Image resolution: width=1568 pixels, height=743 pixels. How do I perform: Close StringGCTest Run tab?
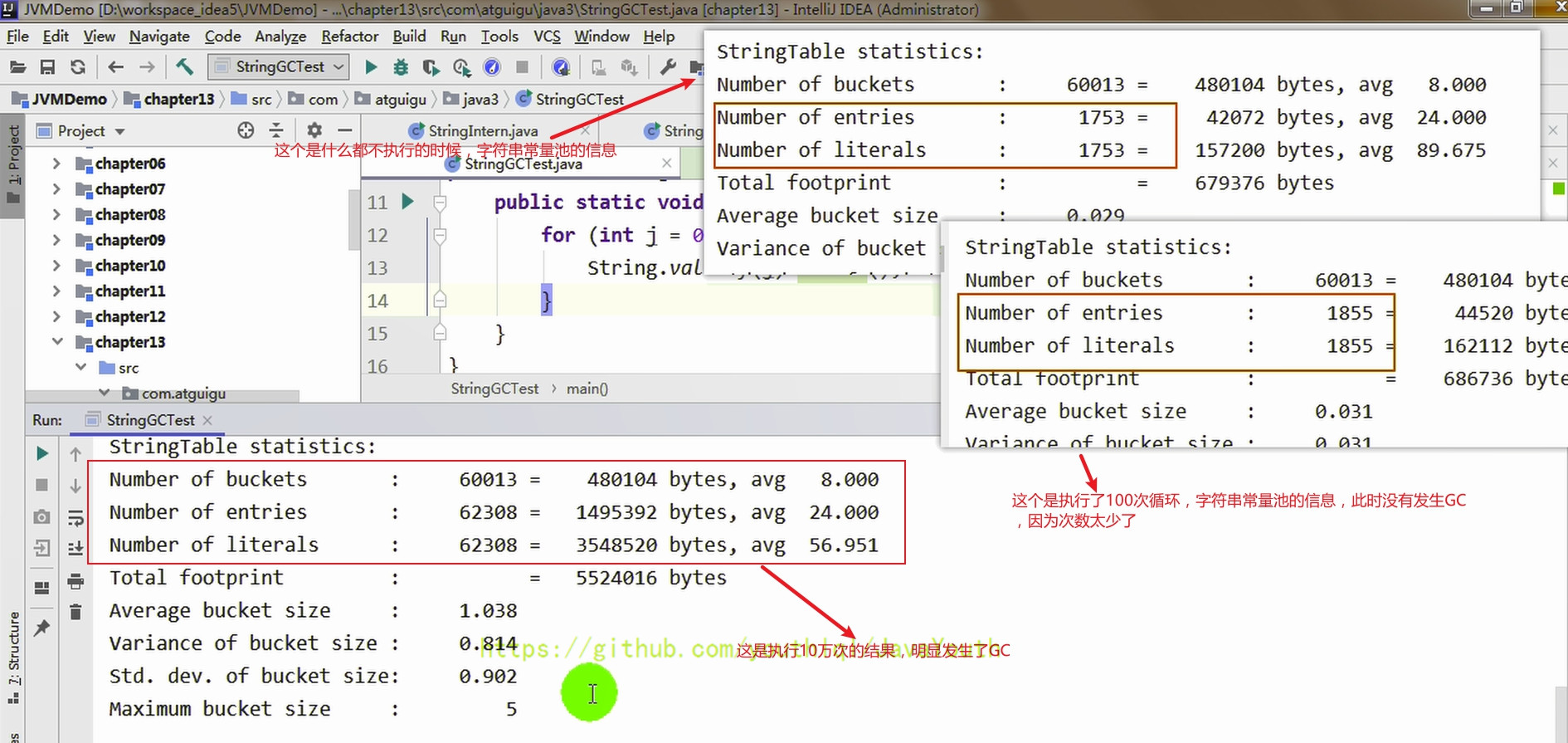coord(207,420)
